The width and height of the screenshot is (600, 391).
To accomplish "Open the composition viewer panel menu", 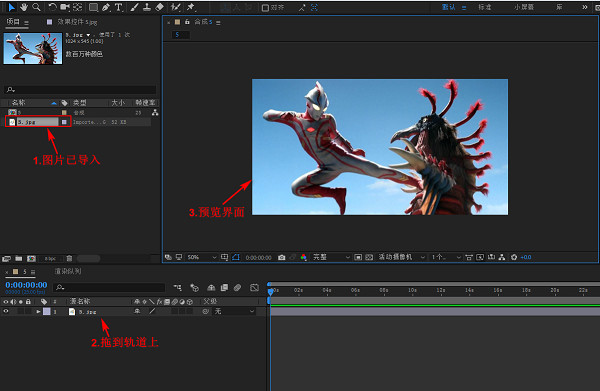I will click(218, 23).
